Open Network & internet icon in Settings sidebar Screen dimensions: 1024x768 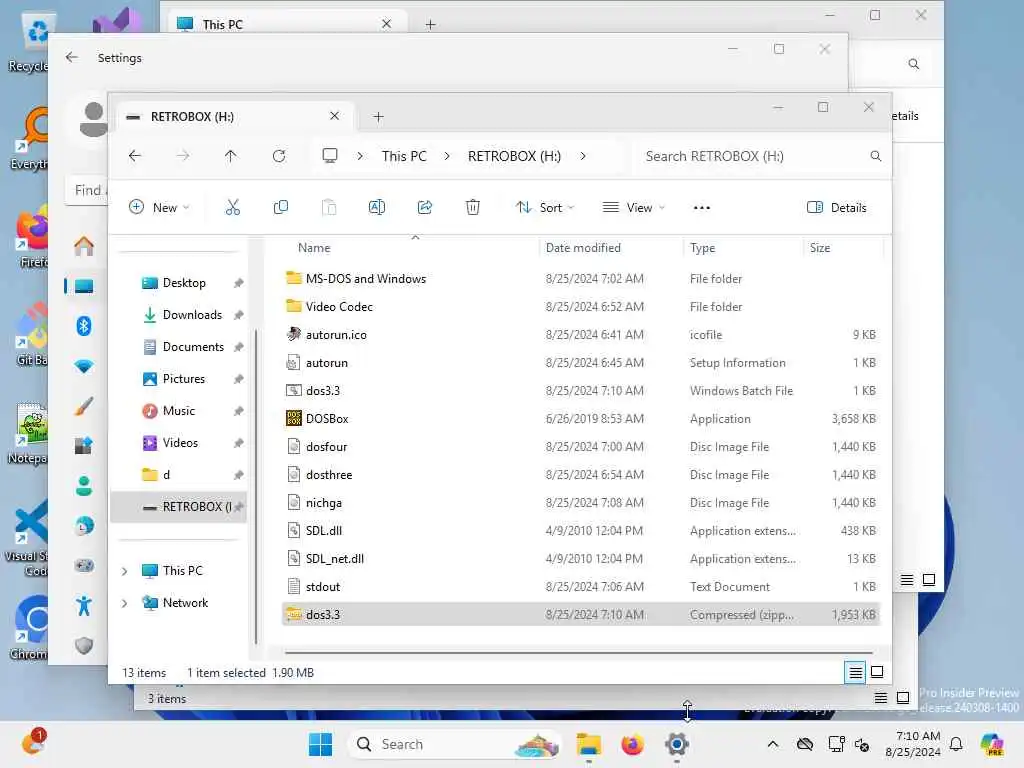[84, 366]
